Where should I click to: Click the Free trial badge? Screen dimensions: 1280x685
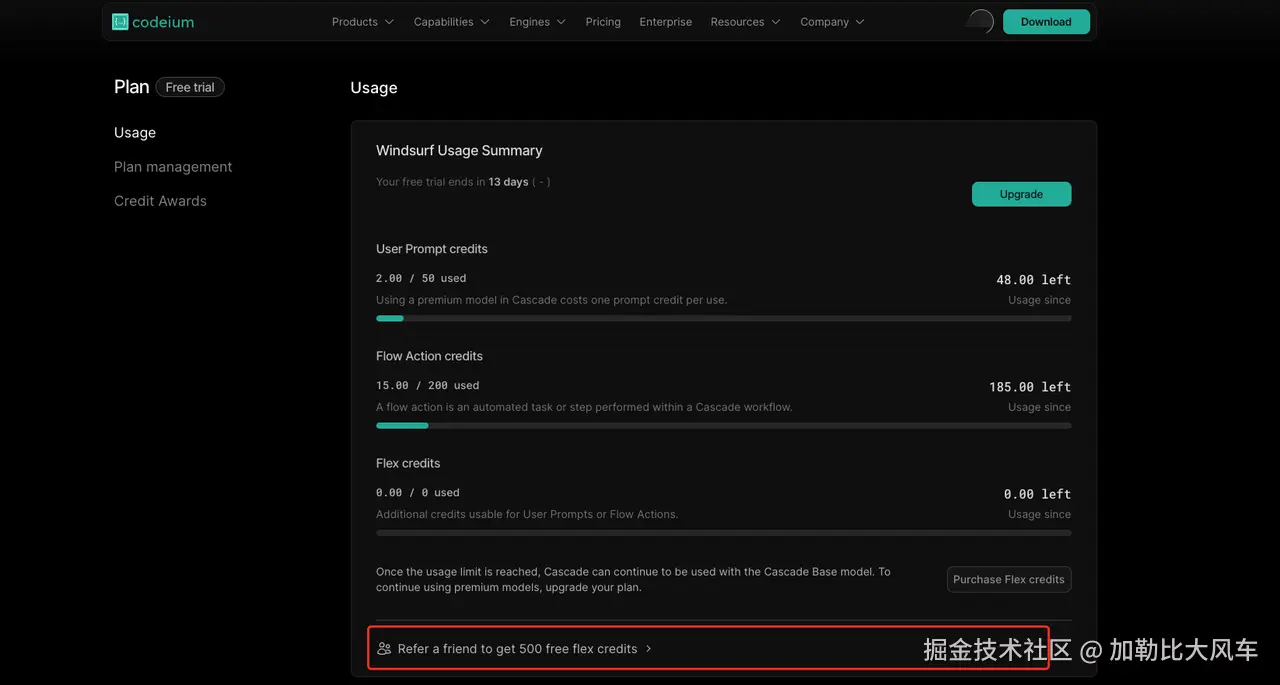pos(190,87)
